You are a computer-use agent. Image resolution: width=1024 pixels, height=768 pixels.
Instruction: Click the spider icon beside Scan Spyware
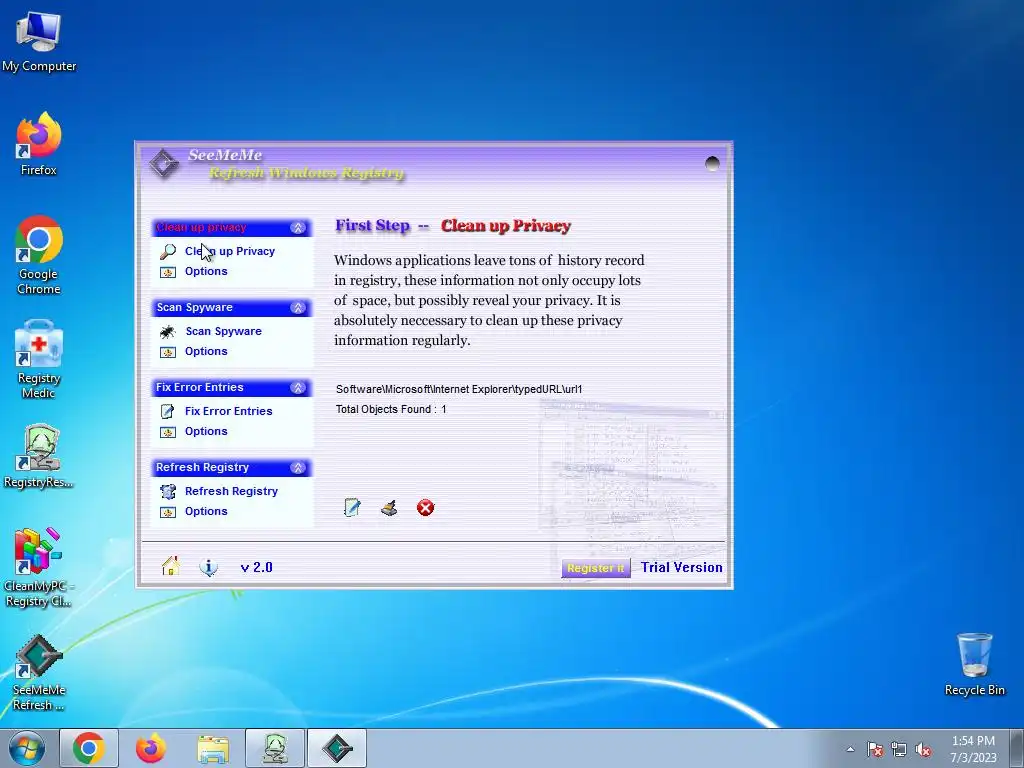(168, 332)
